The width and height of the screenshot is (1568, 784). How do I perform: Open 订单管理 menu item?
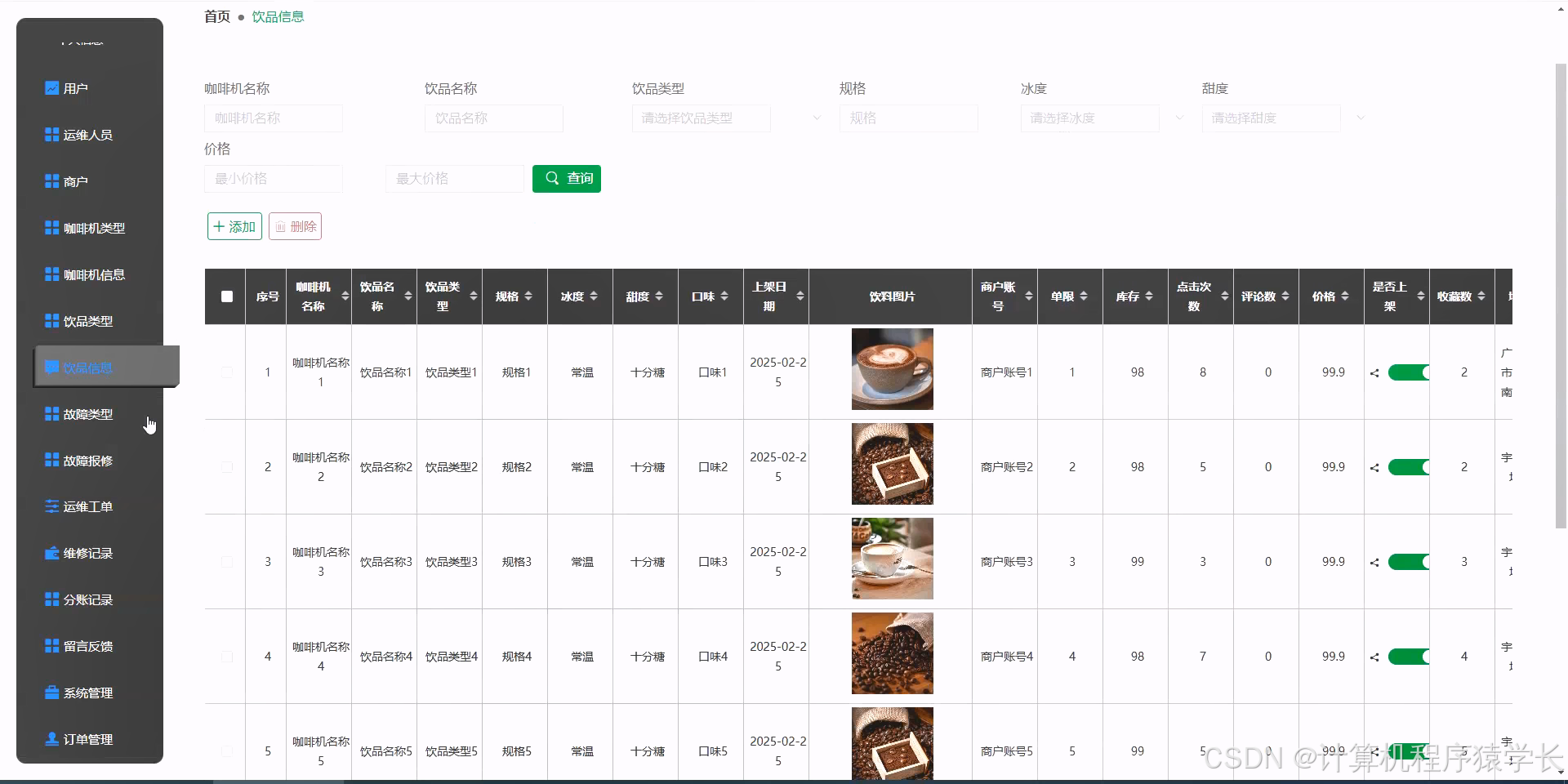tap(90, 739)
